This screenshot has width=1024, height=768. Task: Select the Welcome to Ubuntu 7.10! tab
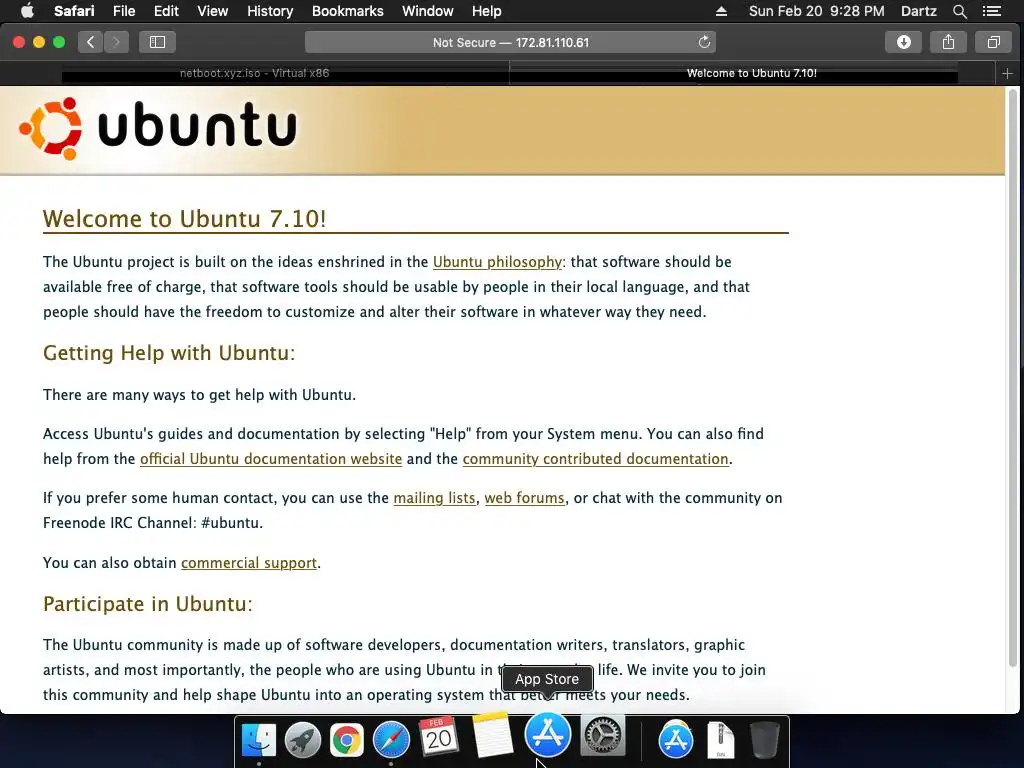click(752, 73)
